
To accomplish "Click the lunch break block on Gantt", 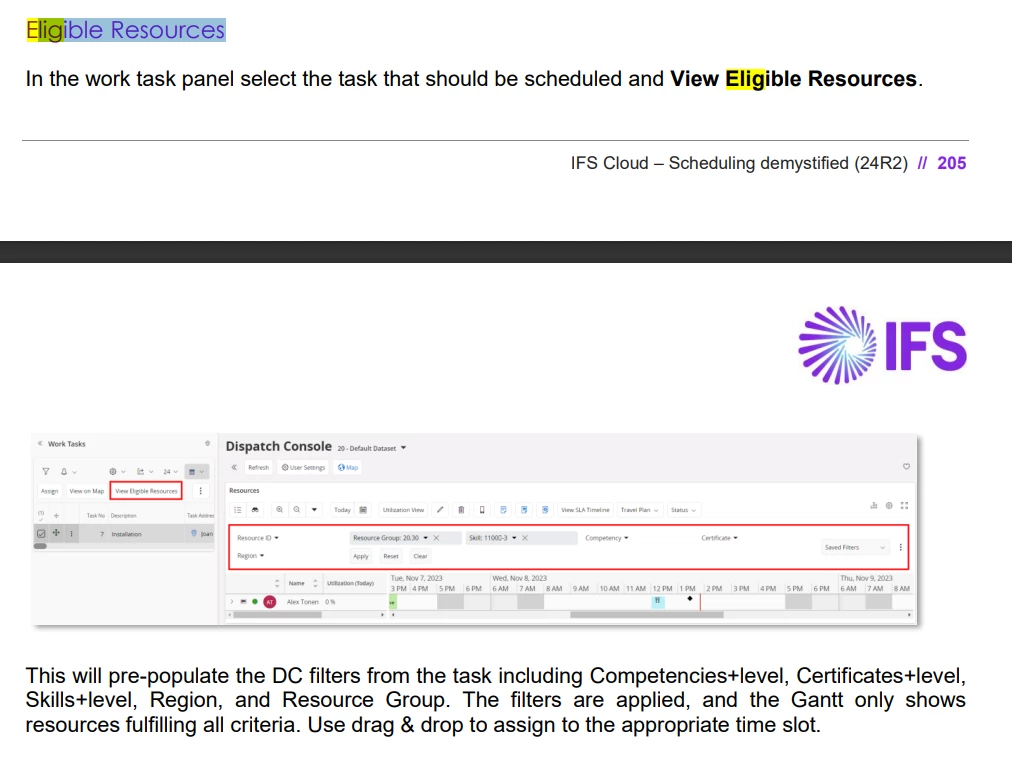I will tap(658, 601).
